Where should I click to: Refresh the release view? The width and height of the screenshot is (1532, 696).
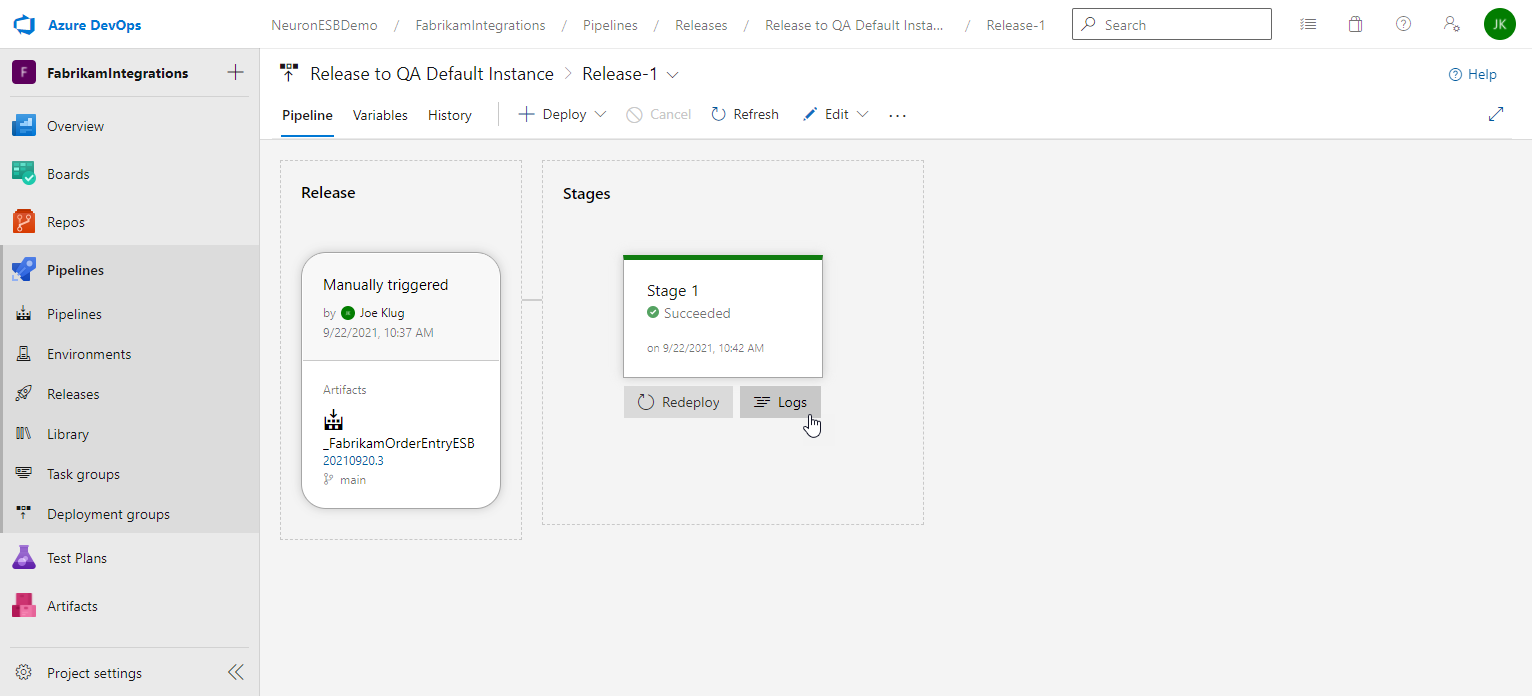(745, 114)
